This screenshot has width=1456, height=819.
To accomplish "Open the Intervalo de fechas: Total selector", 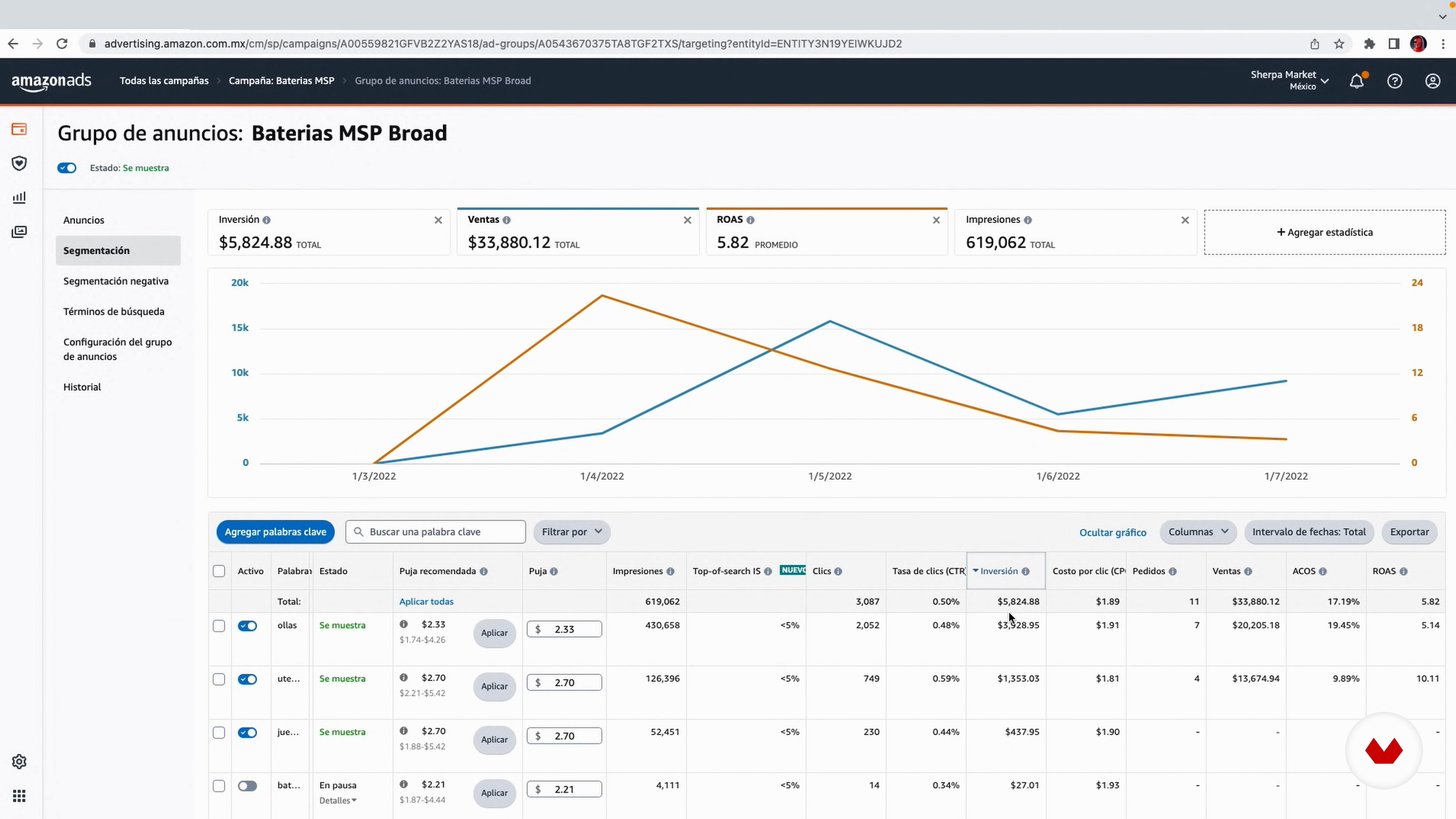I will click(x=1309, y=532).
